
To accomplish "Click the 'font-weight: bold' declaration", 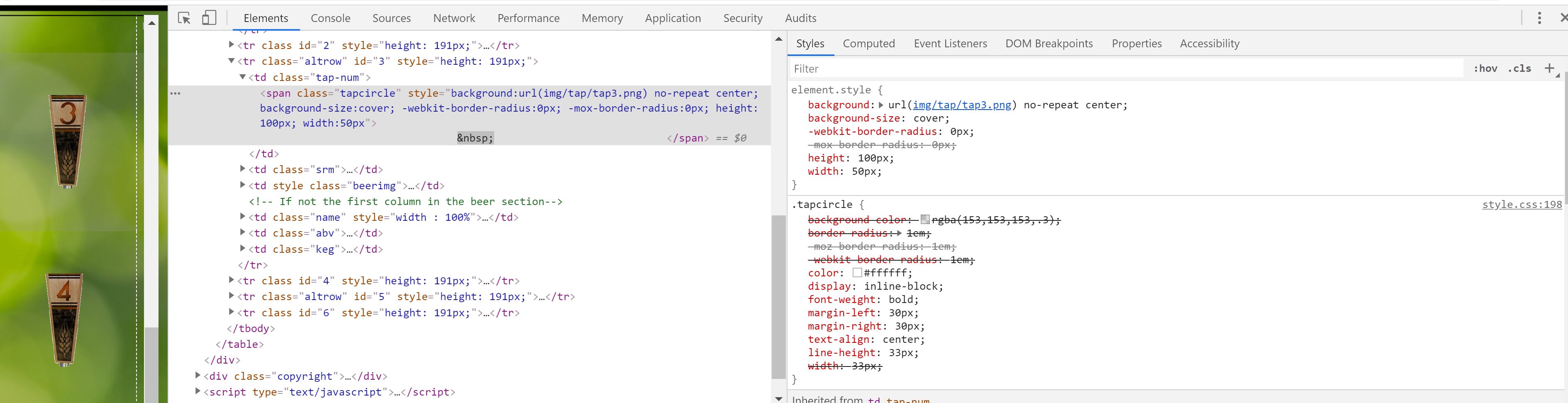I will 863,300.
